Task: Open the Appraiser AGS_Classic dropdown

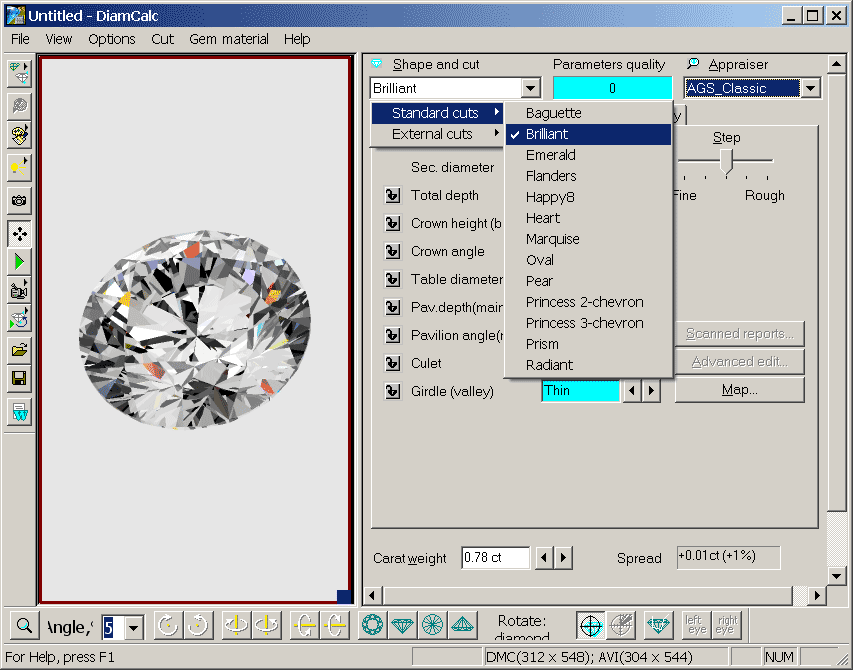Action: click(810, 88)
